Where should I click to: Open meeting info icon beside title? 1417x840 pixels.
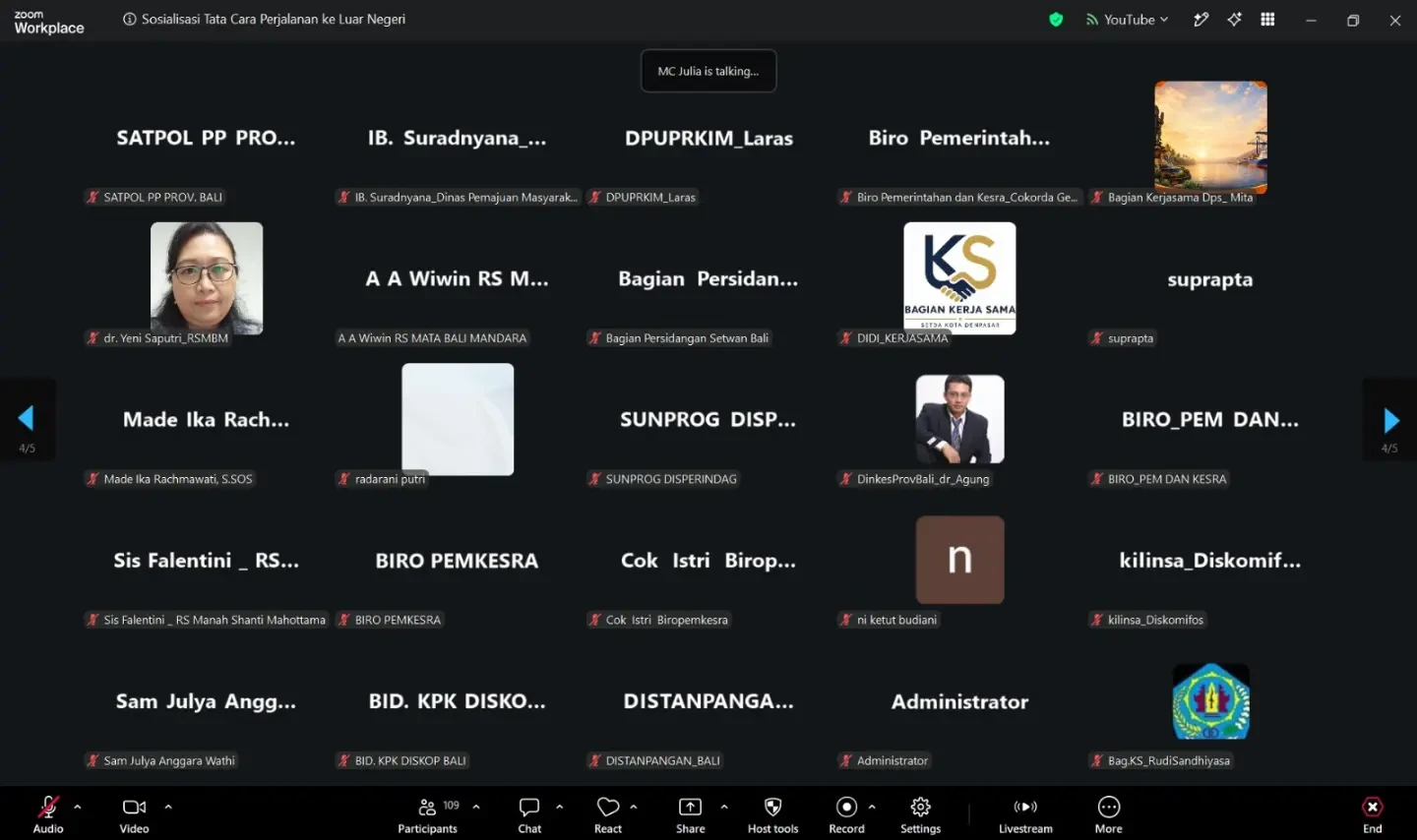tap(130, 20)
